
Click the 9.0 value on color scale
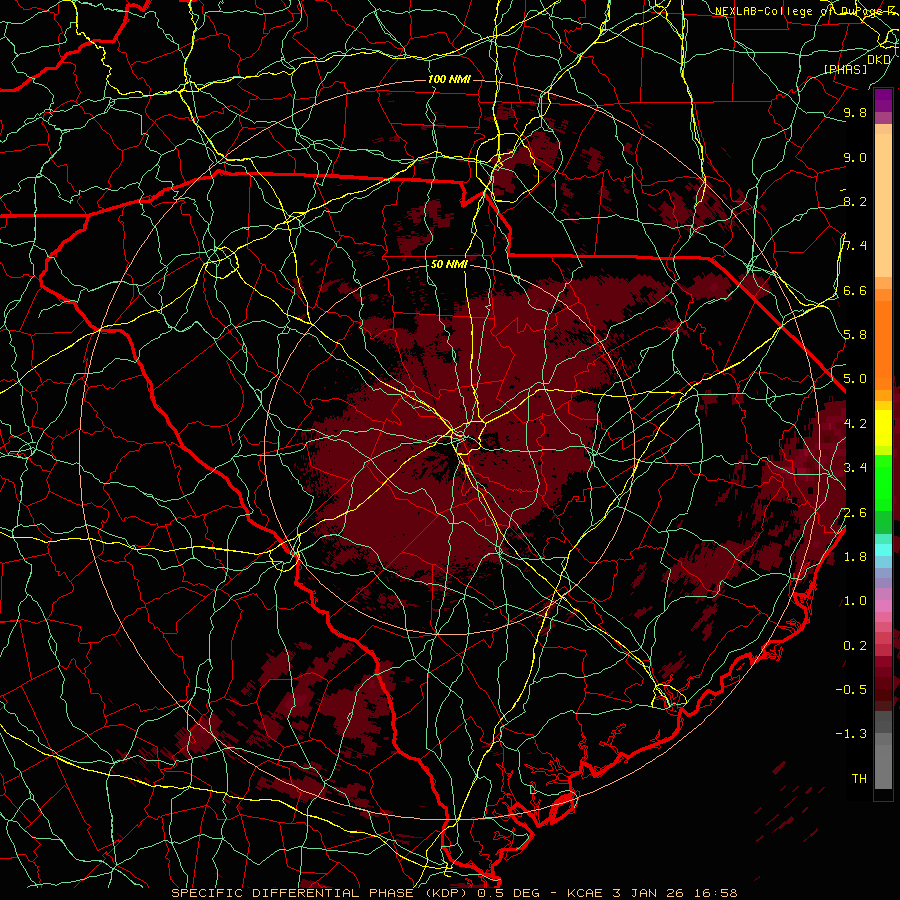coord(855,157)
